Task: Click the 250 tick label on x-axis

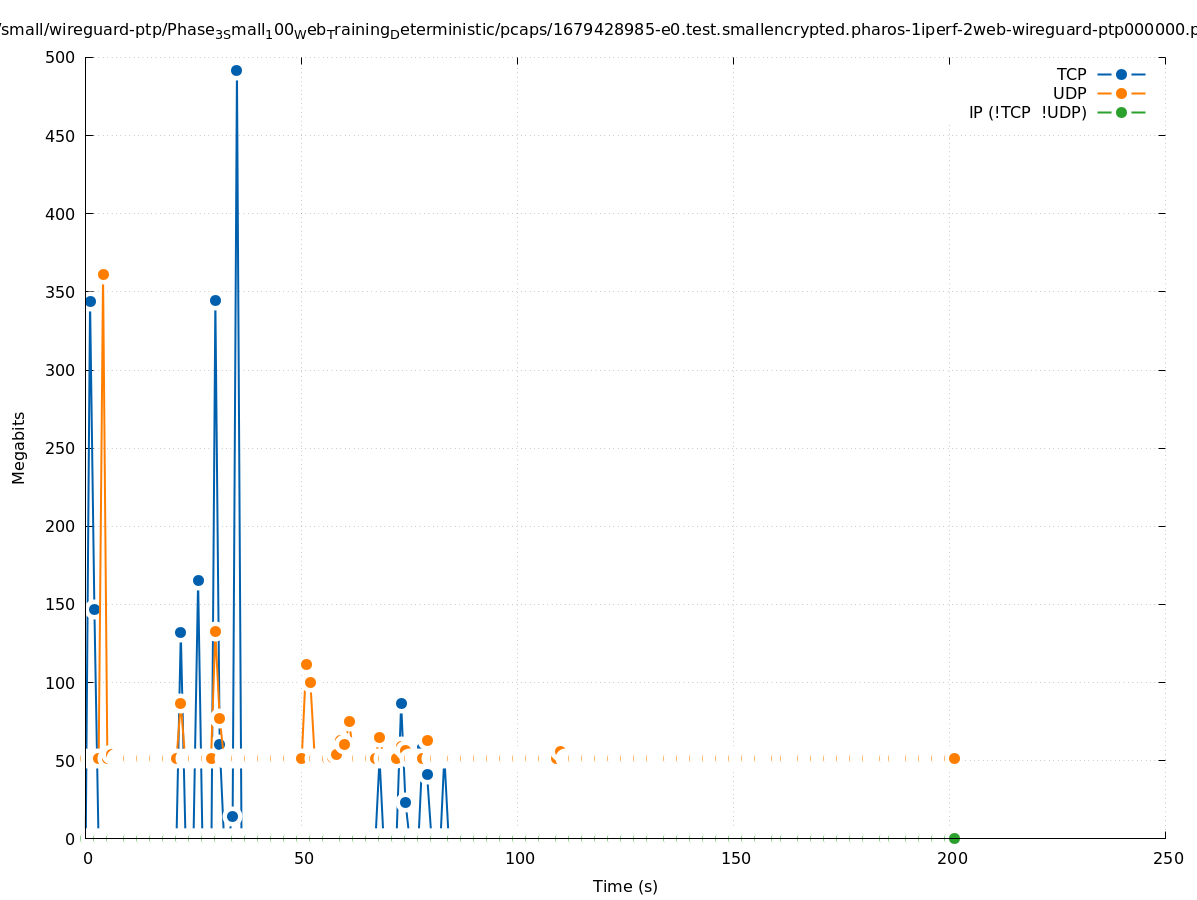Action: pyautogui.click(x=1167, y=858)
